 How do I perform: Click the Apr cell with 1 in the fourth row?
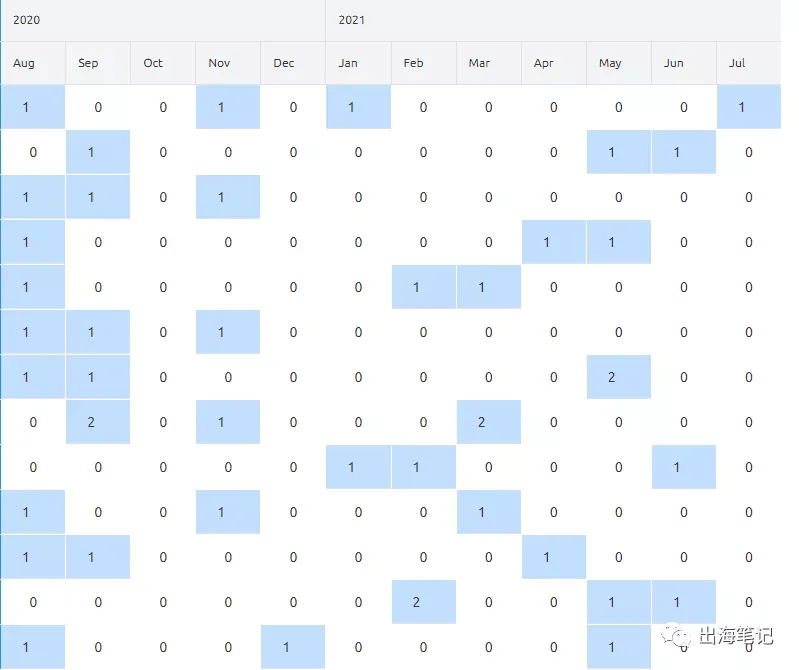click(x=553, y=242)
